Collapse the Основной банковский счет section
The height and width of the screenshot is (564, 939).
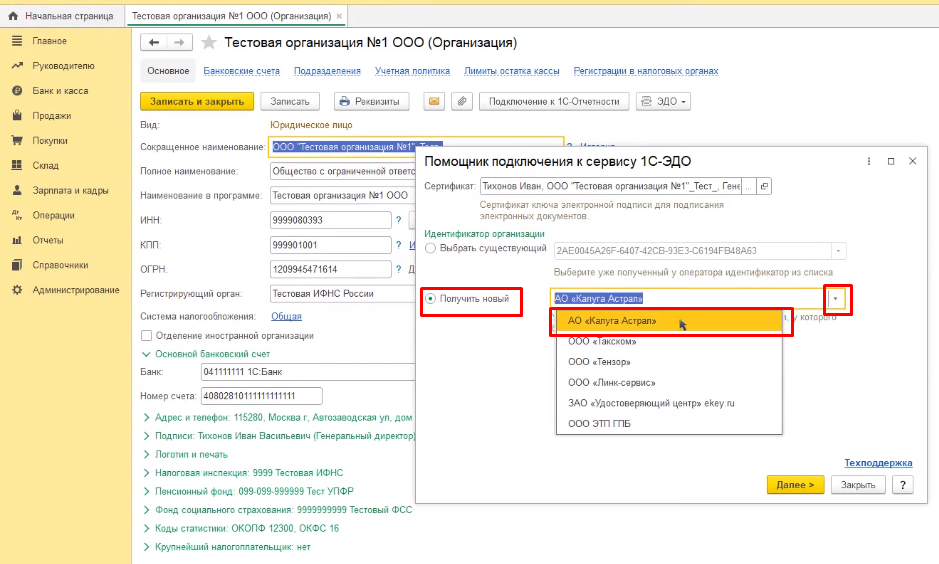(x=146, y=354)
